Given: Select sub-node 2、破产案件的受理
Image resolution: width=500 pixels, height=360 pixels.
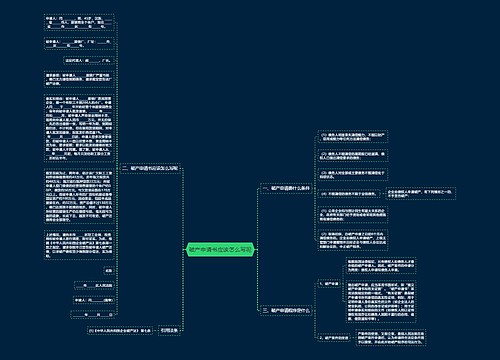Looking at the screenshot, I should pos(334,338).
